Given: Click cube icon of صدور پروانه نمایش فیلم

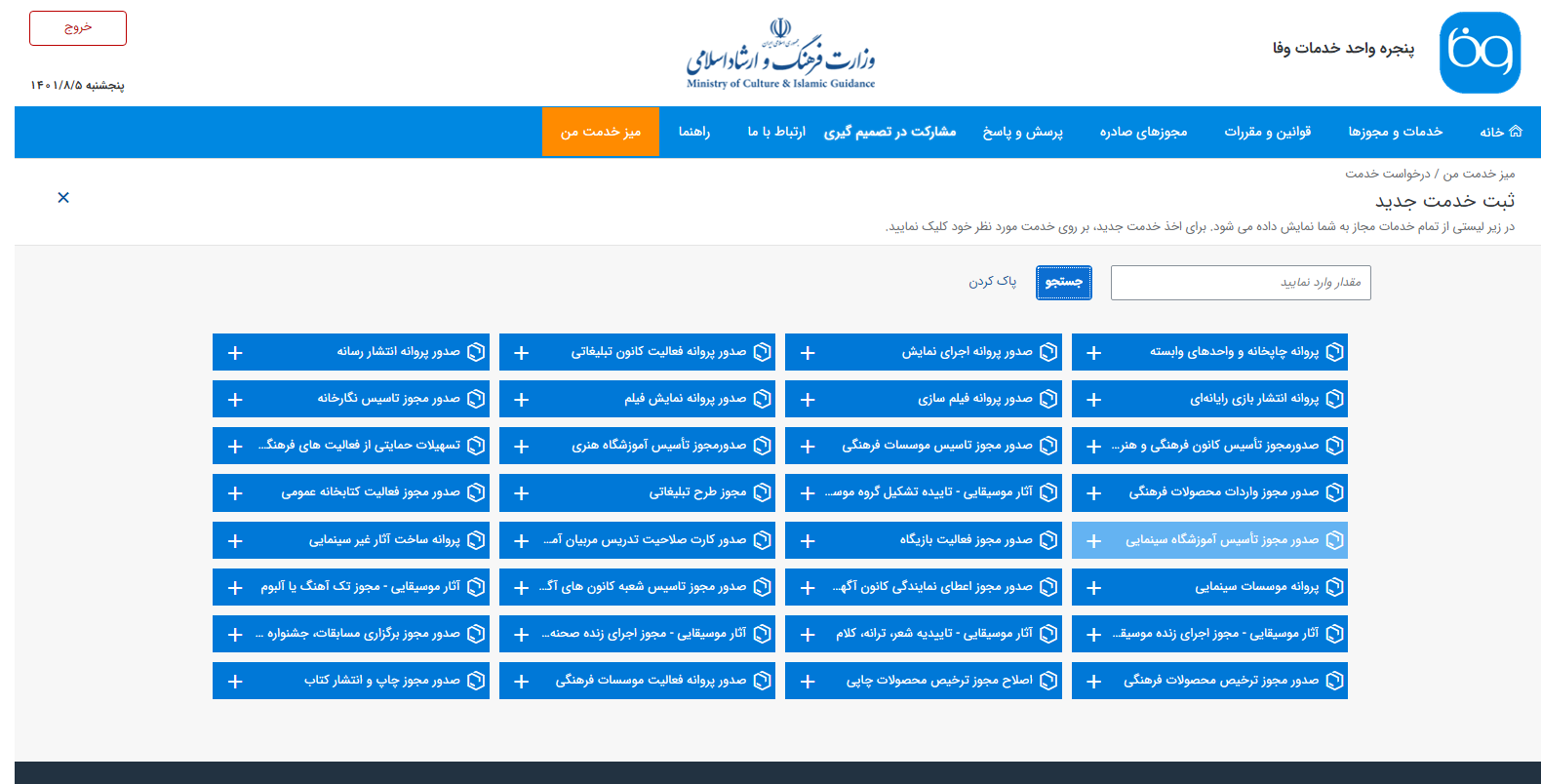Looking at the screenshot, I should point(763,399).
